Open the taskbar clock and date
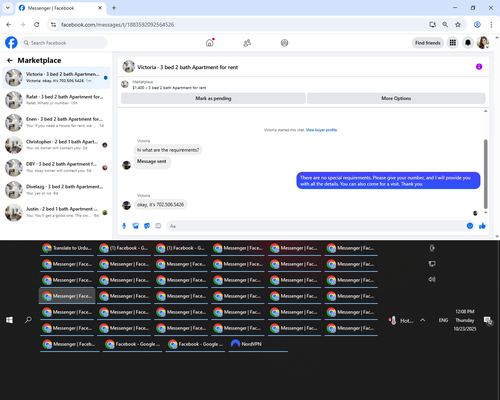Viewport: 500px width, 400px height. coord(465,320)
